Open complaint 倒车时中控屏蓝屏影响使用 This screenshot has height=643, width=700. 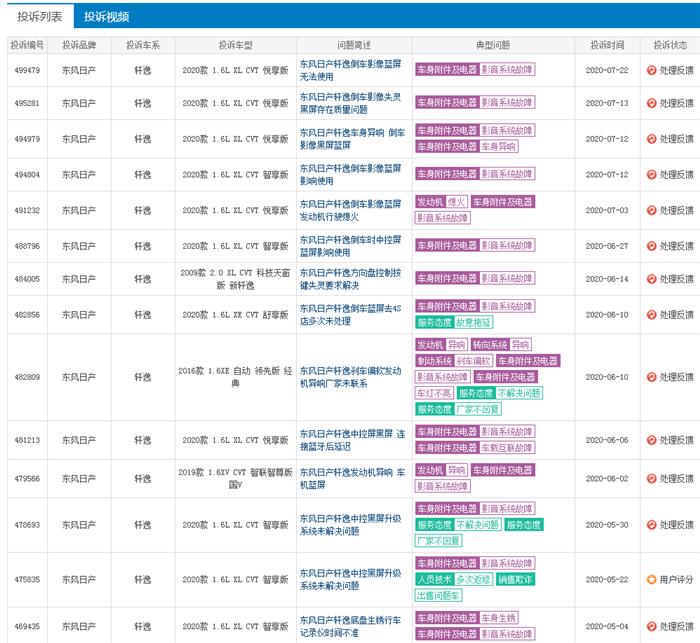tap(350, 246)
